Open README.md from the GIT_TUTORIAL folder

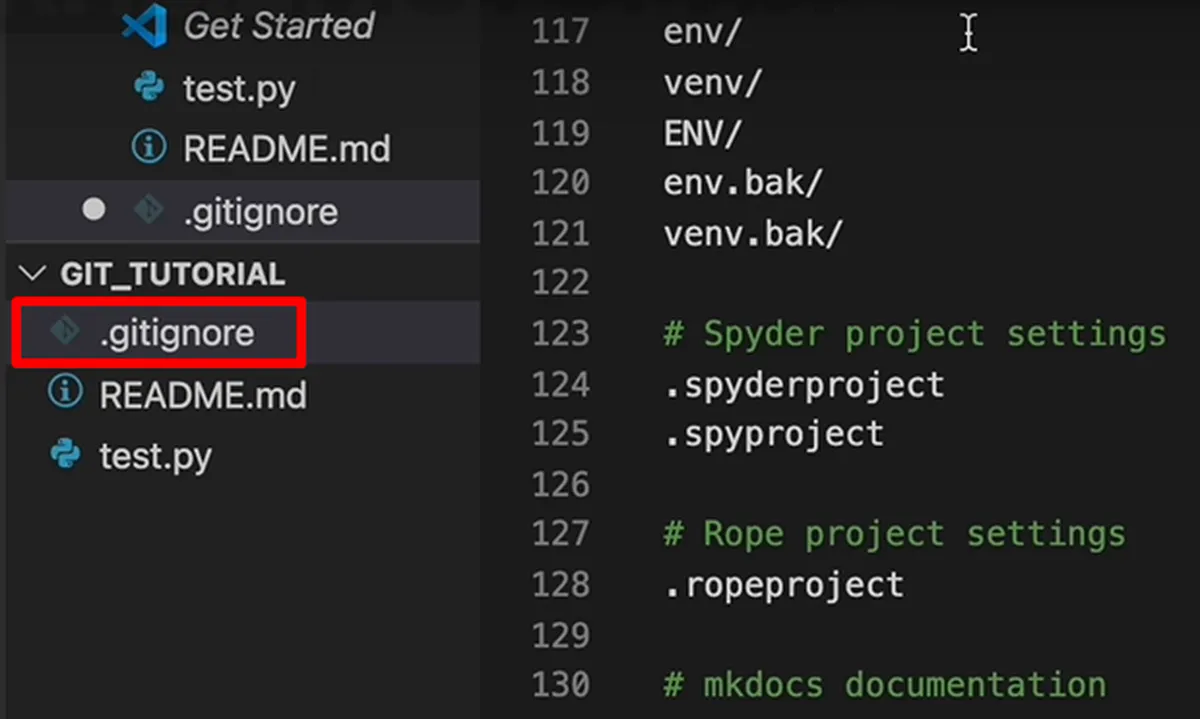[203, 395]
